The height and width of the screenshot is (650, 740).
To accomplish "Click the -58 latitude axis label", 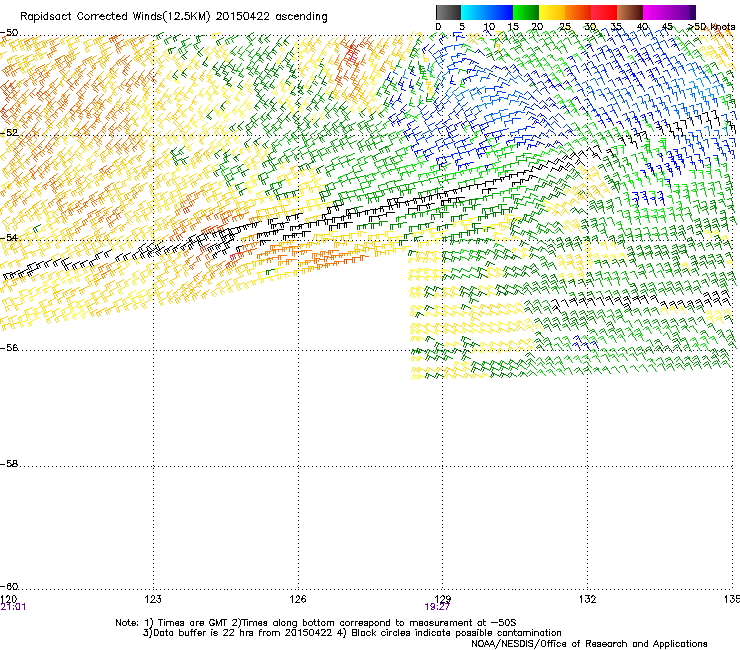I will pos(10,464).
